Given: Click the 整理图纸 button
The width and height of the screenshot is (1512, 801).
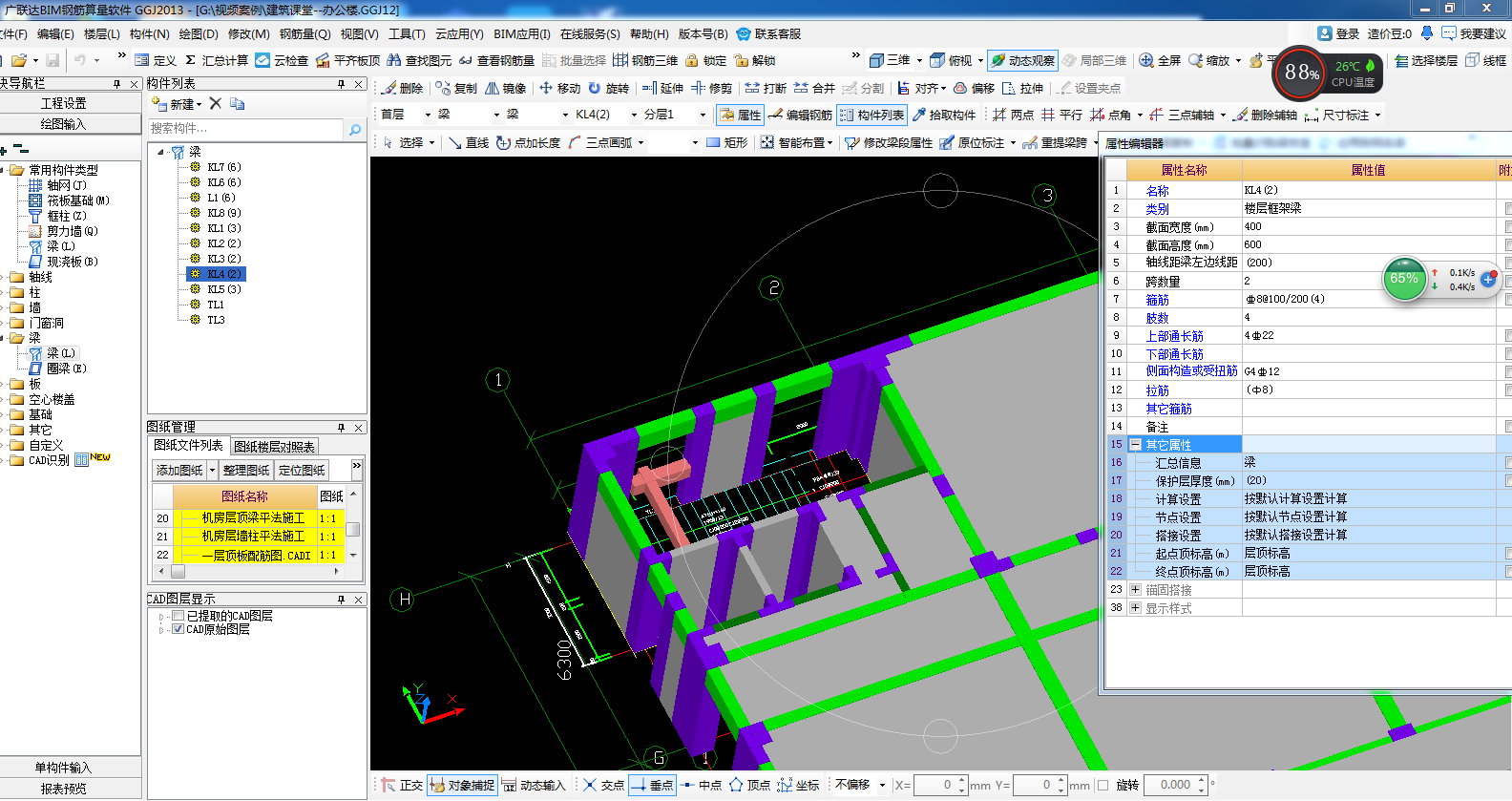Looking at the screenshot, I should point(246,470).
